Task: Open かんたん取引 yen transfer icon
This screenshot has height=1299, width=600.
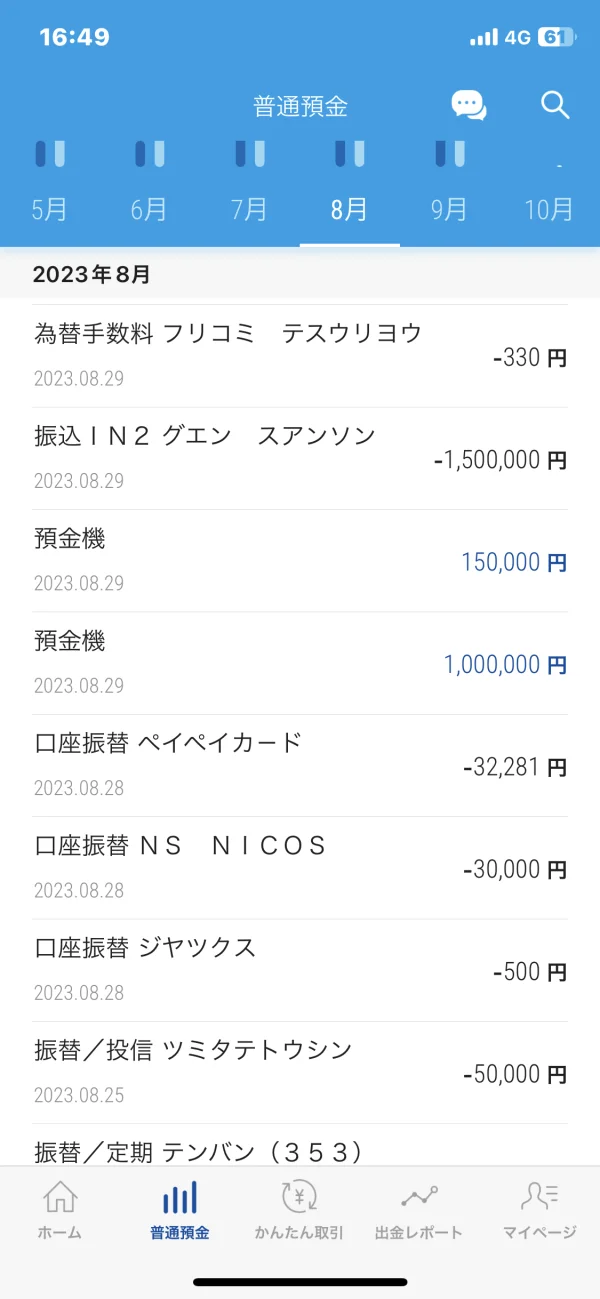Action: pos(299,1197)
